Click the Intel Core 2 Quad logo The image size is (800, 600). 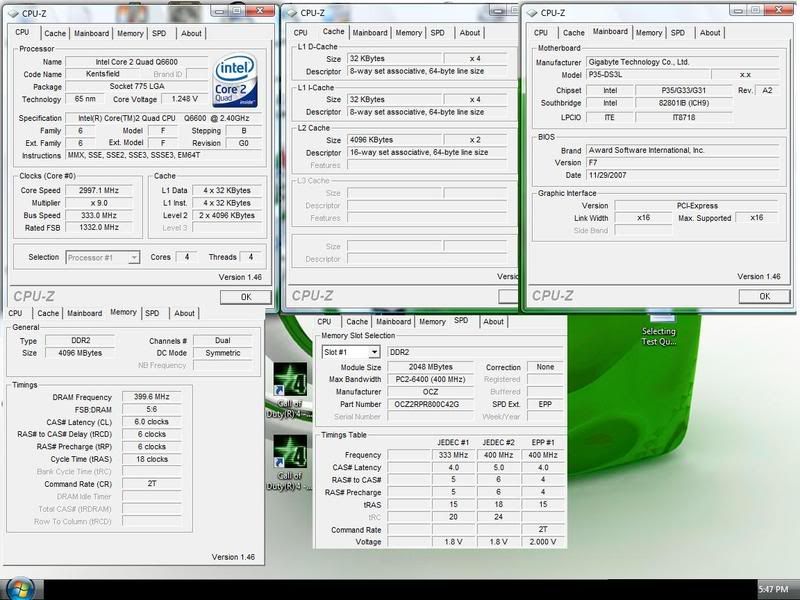(x=235, y=80)
